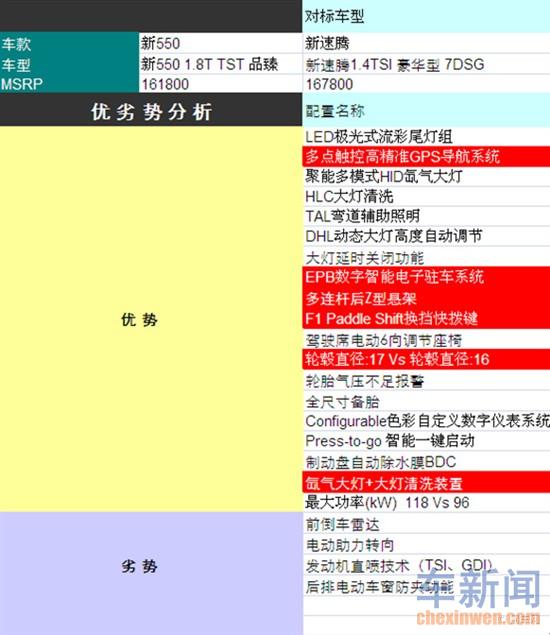Screen dimensions: 550x635
Task: Click the 新550 1.8T TST 品臻 cell
Action: 220,64
